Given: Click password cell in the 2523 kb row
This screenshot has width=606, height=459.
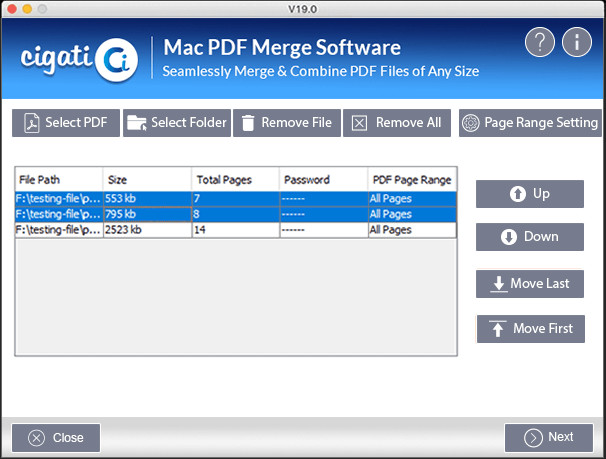Looking at the screenshot, I should coord(323,230).
